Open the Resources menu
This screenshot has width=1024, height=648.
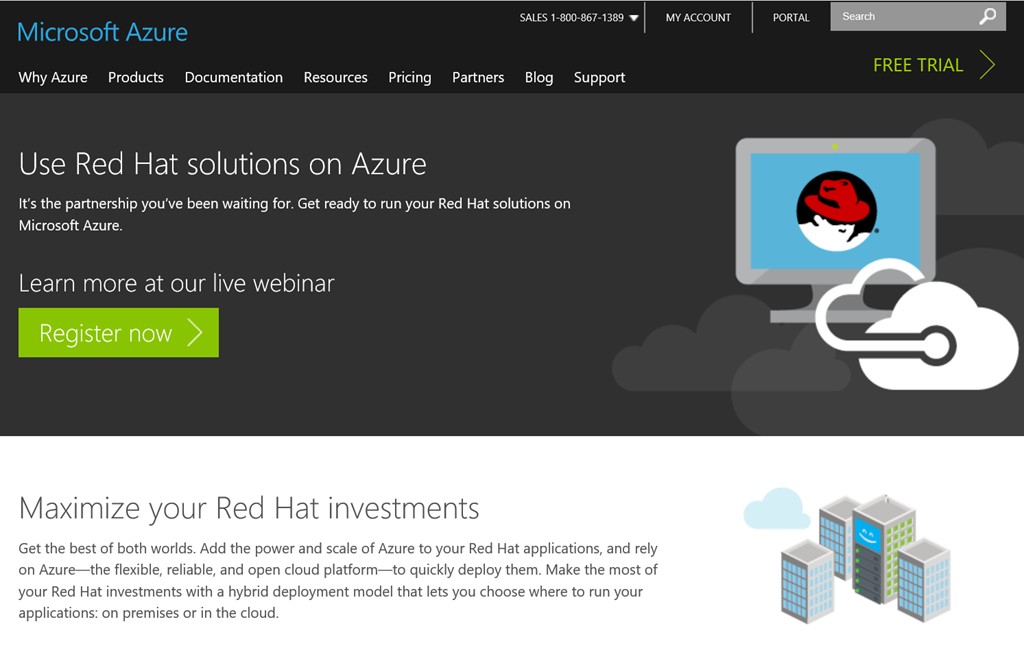(336, 77)
